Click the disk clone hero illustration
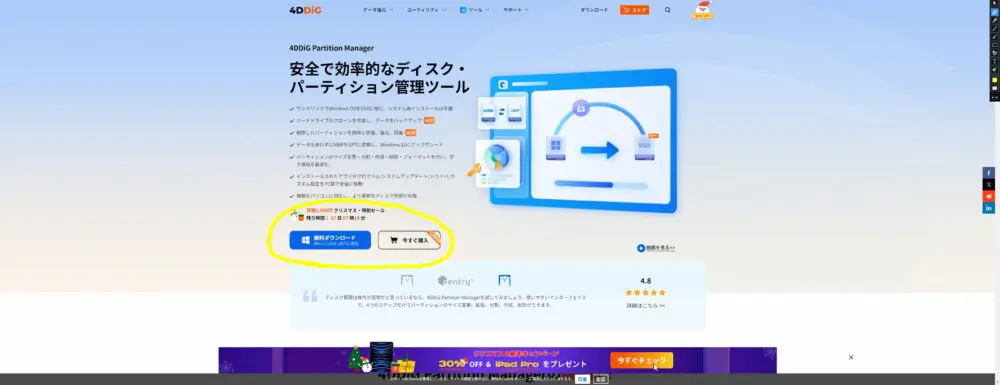Viewport: 1000px width, 385px height. pyautogui.click(x=576, y=140)
